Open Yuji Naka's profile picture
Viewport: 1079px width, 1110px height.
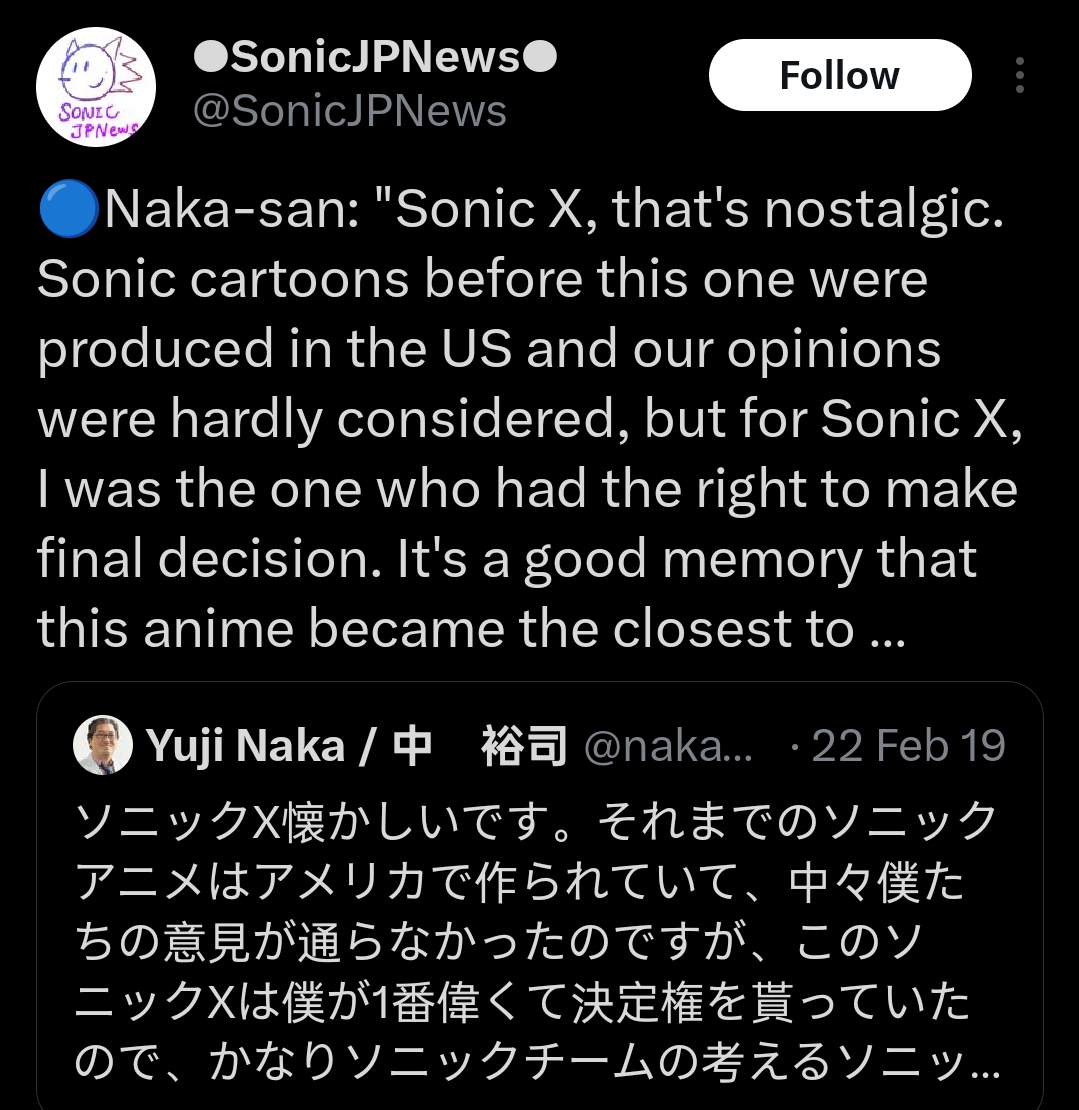[x=103, y=745]
